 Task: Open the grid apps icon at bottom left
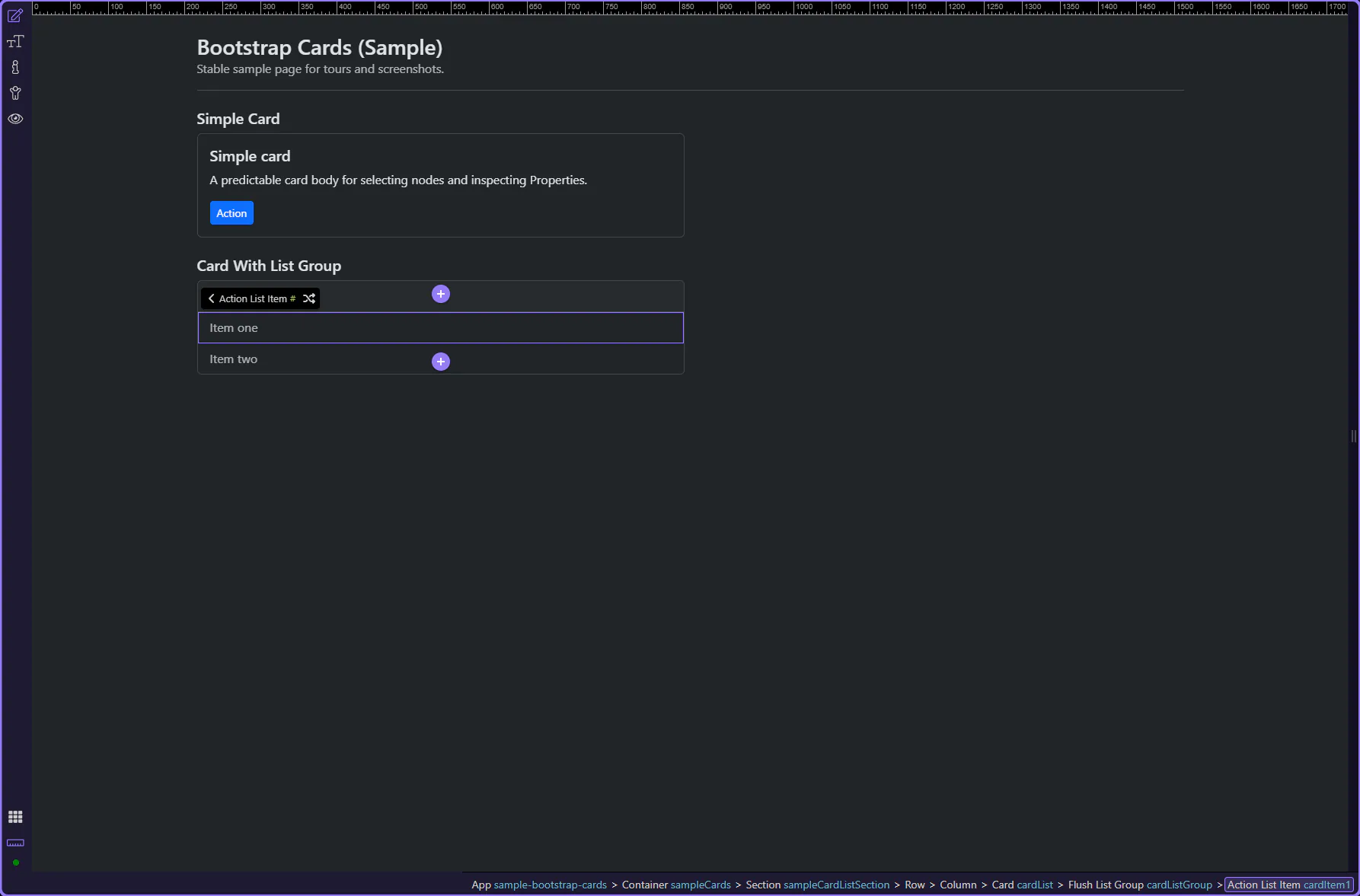(x=15, y=817)
